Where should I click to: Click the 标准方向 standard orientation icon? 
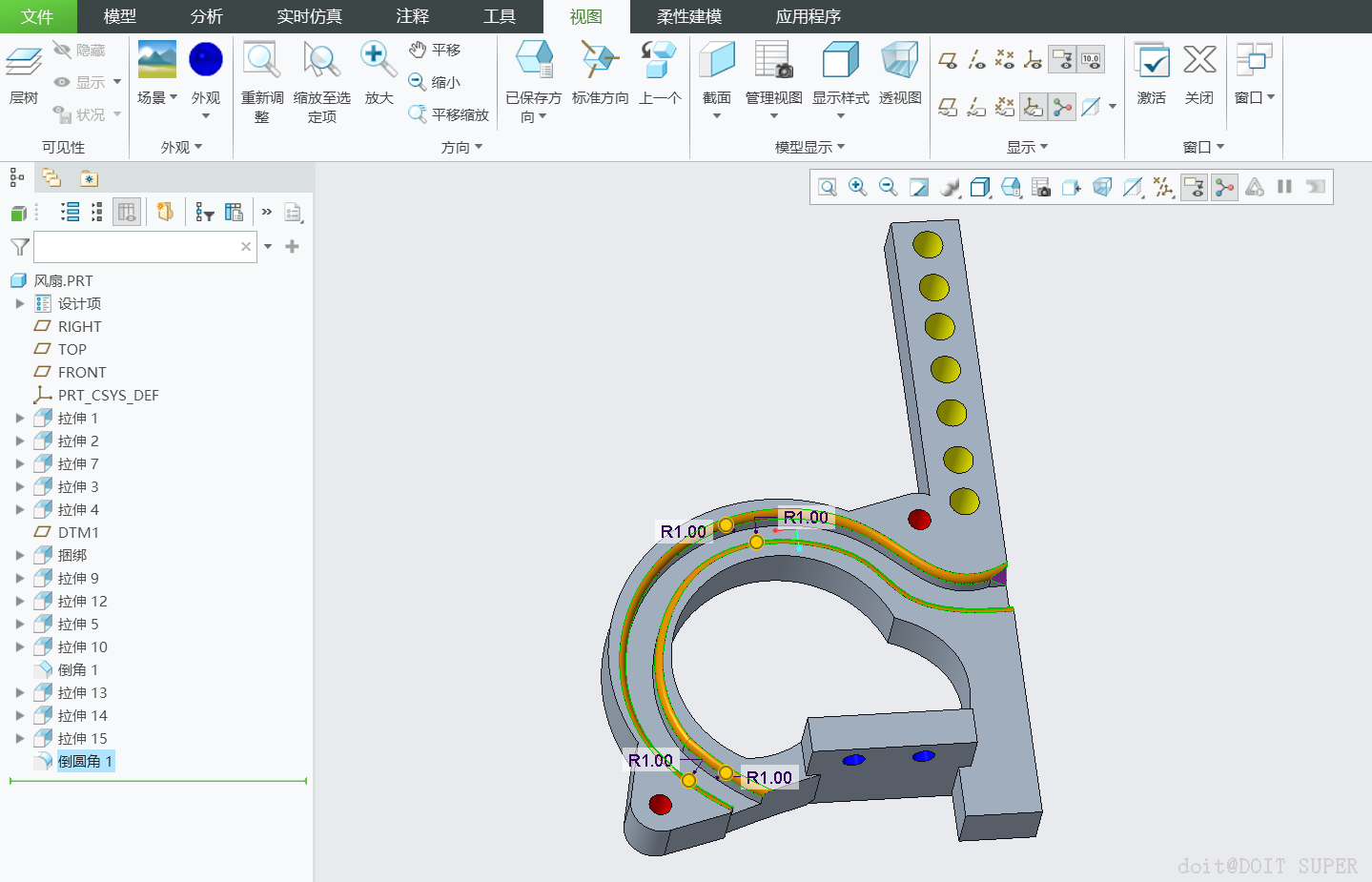(x=600, y=61)
